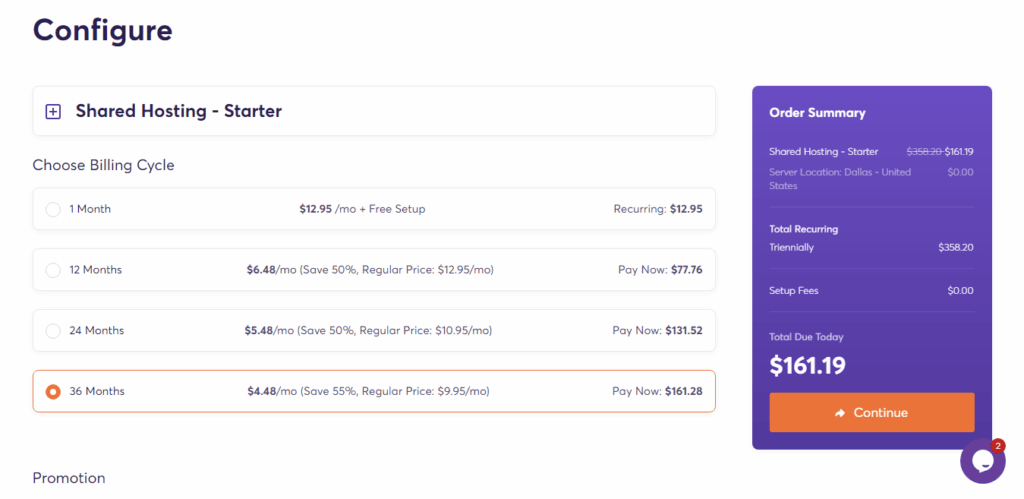This screenshot has width=1024, height=499.
Task: Expand the Shared Hosting - Starter plus icon
Action: [x=53, y=112]
